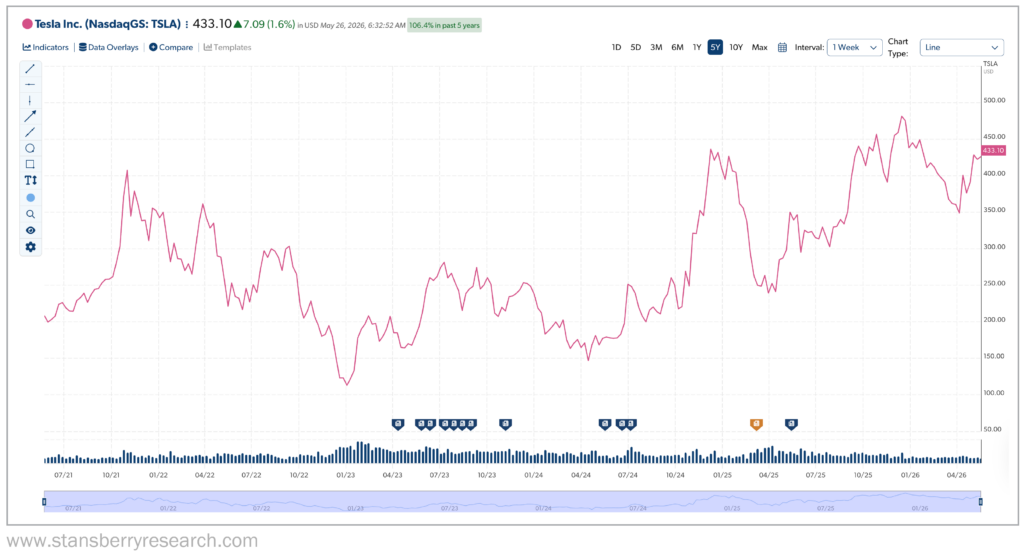The image size is (1024, 557).
Task: Toggle drawings visibility with the eye icon
Action: [30, 231]
